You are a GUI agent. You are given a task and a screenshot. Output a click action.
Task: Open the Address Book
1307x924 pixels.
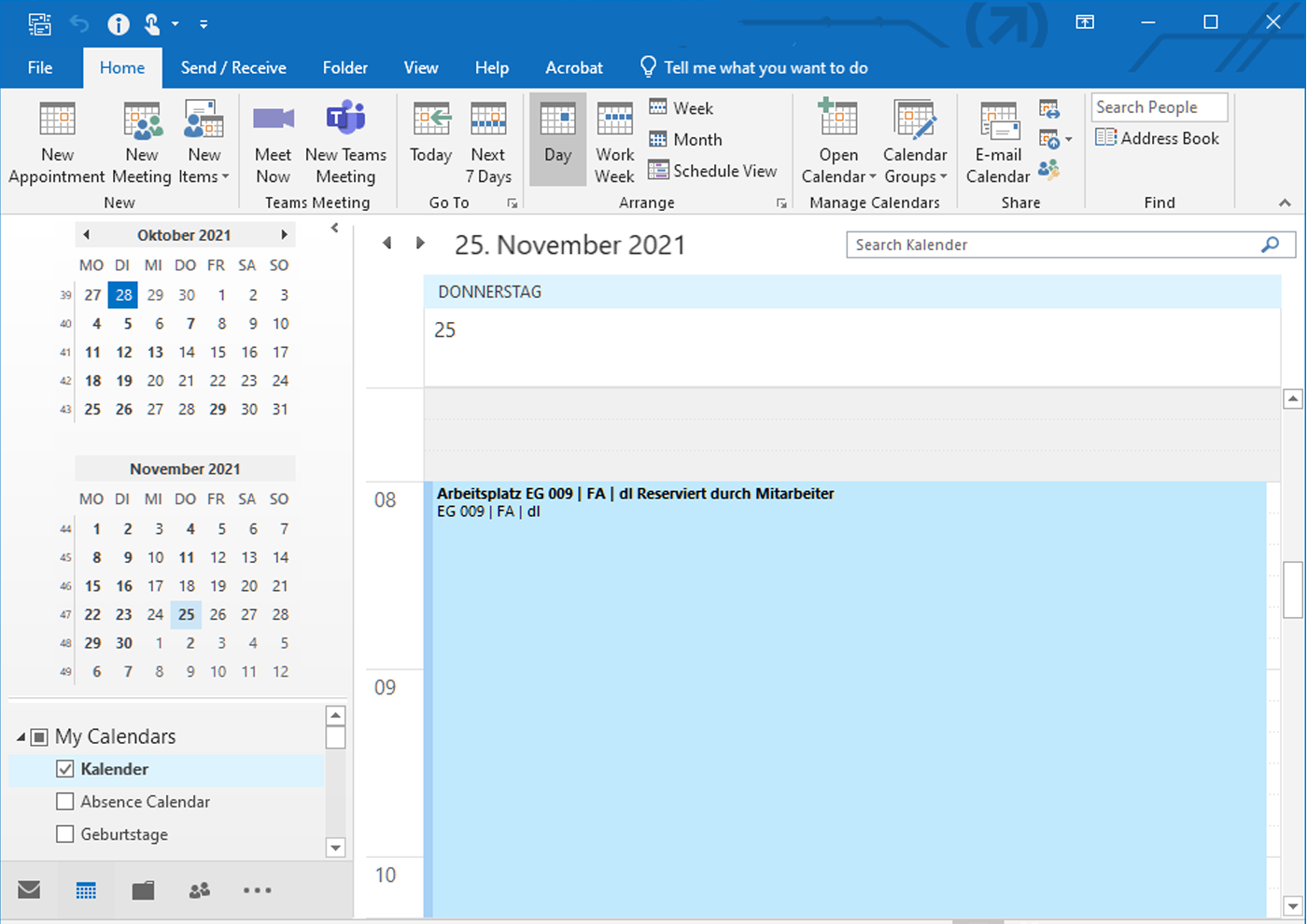1158,138
